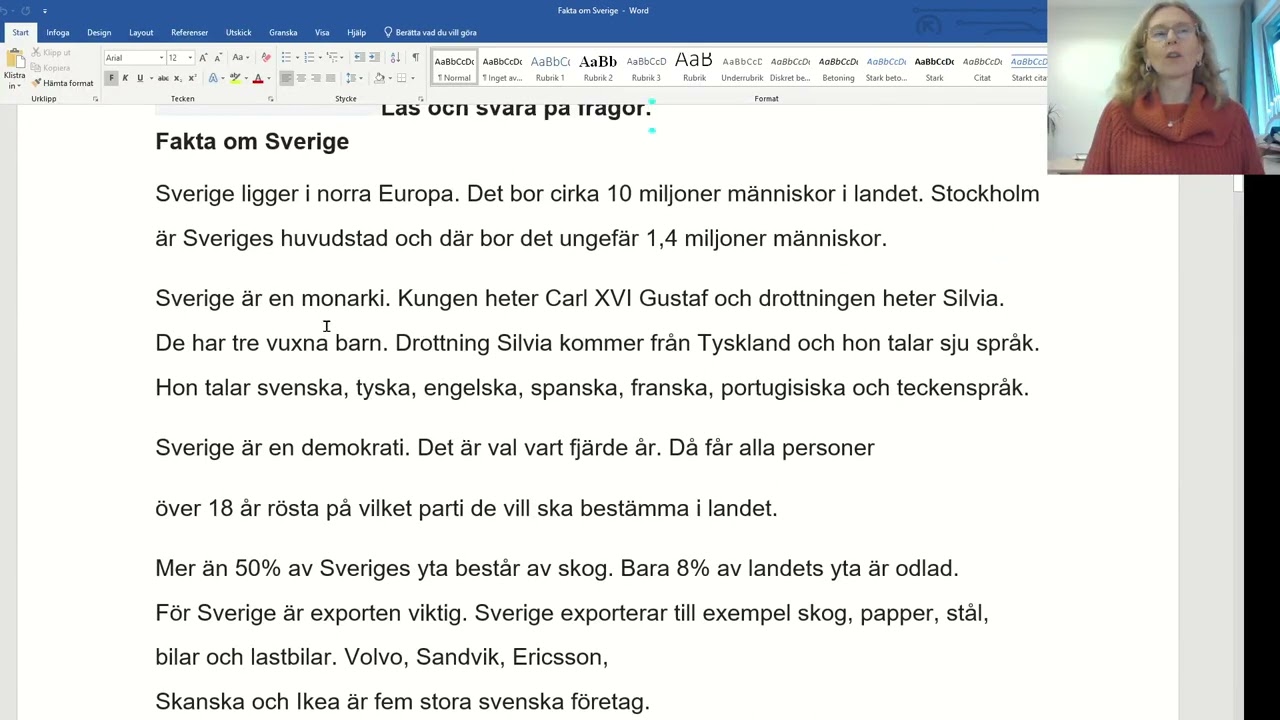Image resolution: width=1280 pixels, height=720 pixels.
Task: Select the Hämta format painter brush
Action: click(36, 83)
